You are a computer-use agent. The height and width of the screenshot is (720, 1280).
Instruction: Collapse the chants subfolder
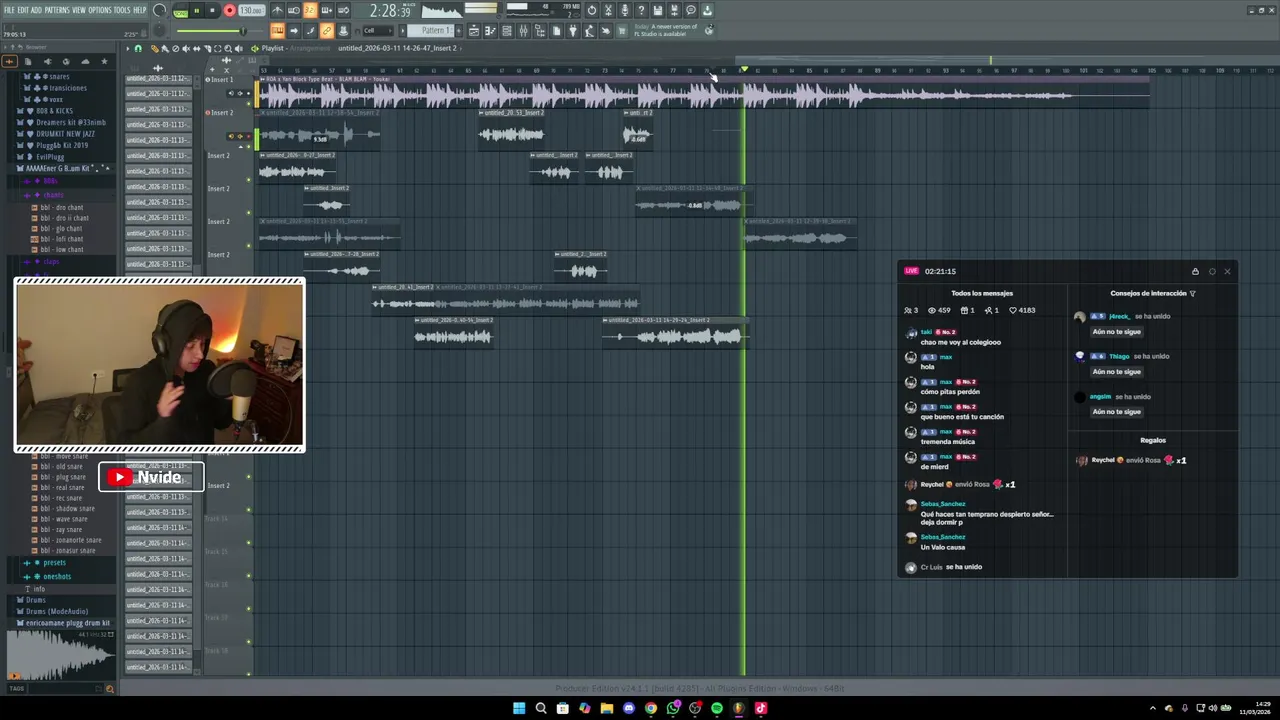coord(53,195)
